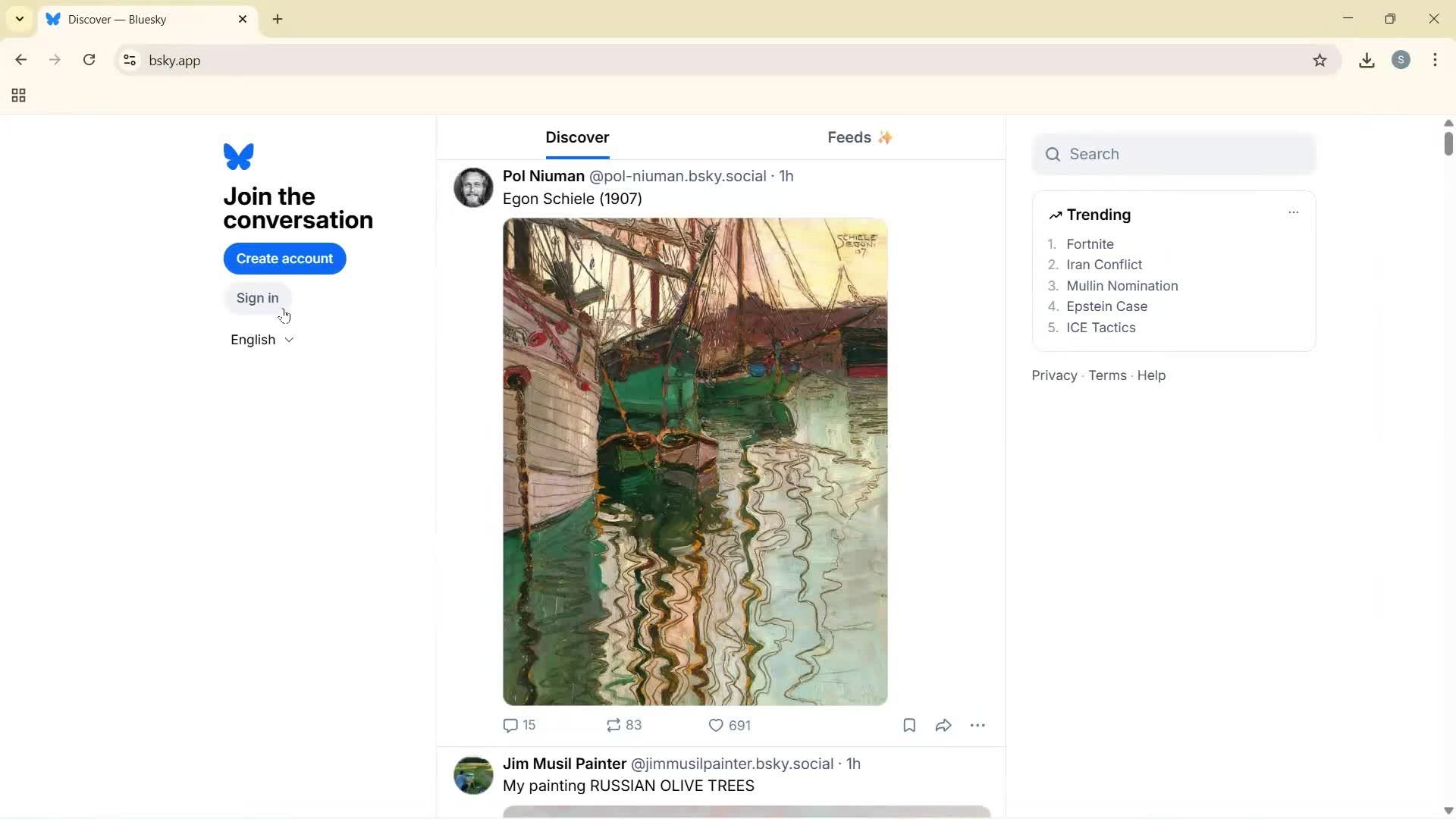The image size is (1456, 819).
Task: Click the Bluesky butterfly logo
Action: [238, 156]
